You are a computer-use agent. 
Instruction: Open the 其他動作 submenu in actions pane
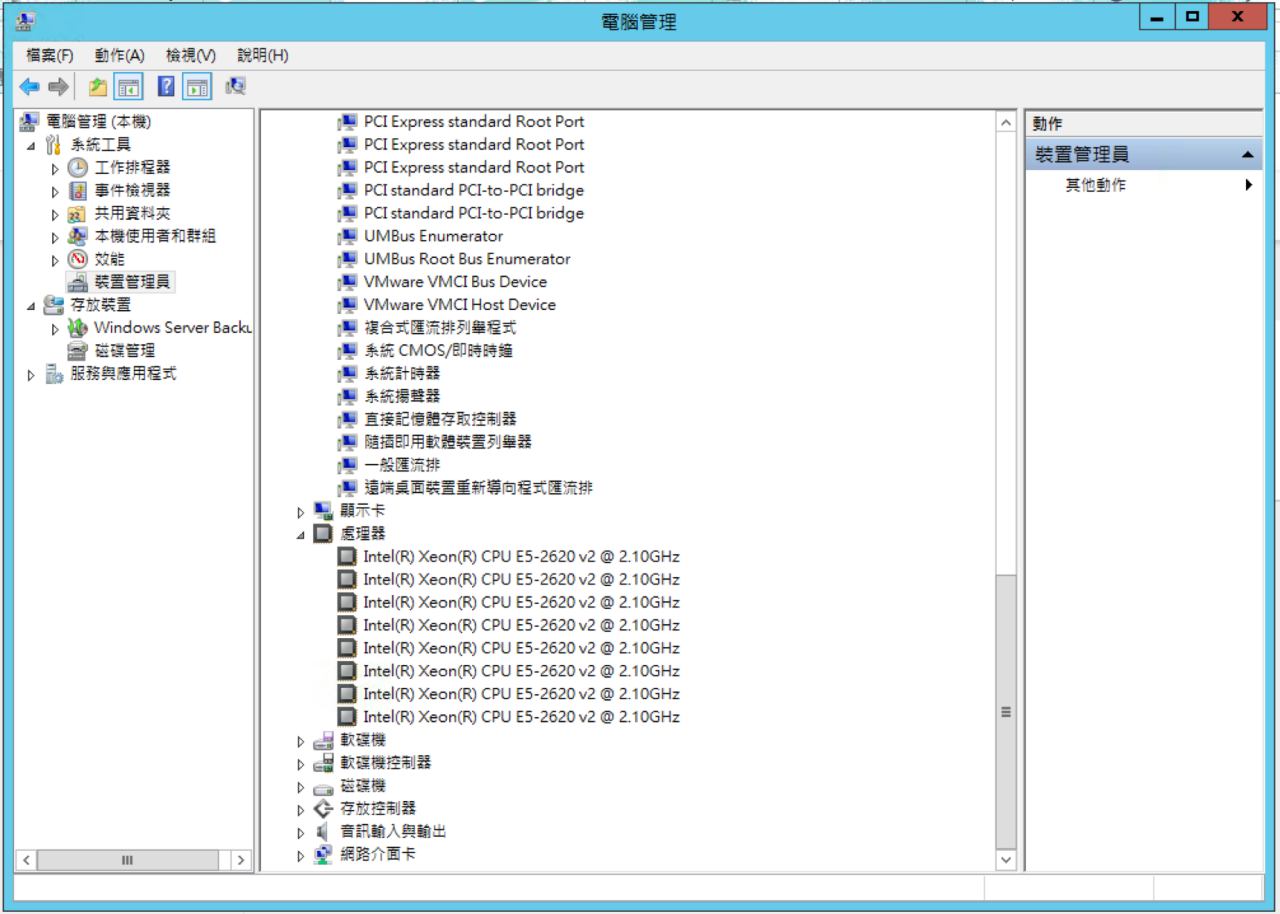[1248, 185]
